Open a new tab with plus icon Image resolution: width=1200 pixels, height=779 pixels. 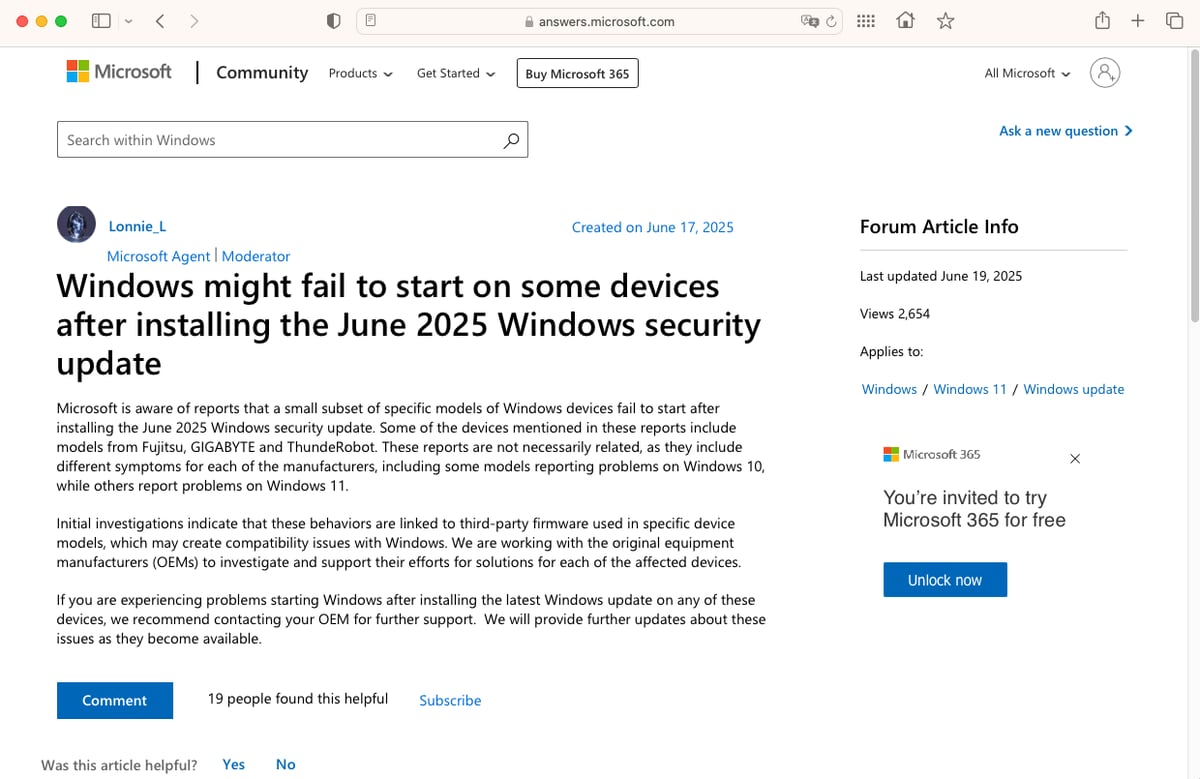click(1138, 21)
